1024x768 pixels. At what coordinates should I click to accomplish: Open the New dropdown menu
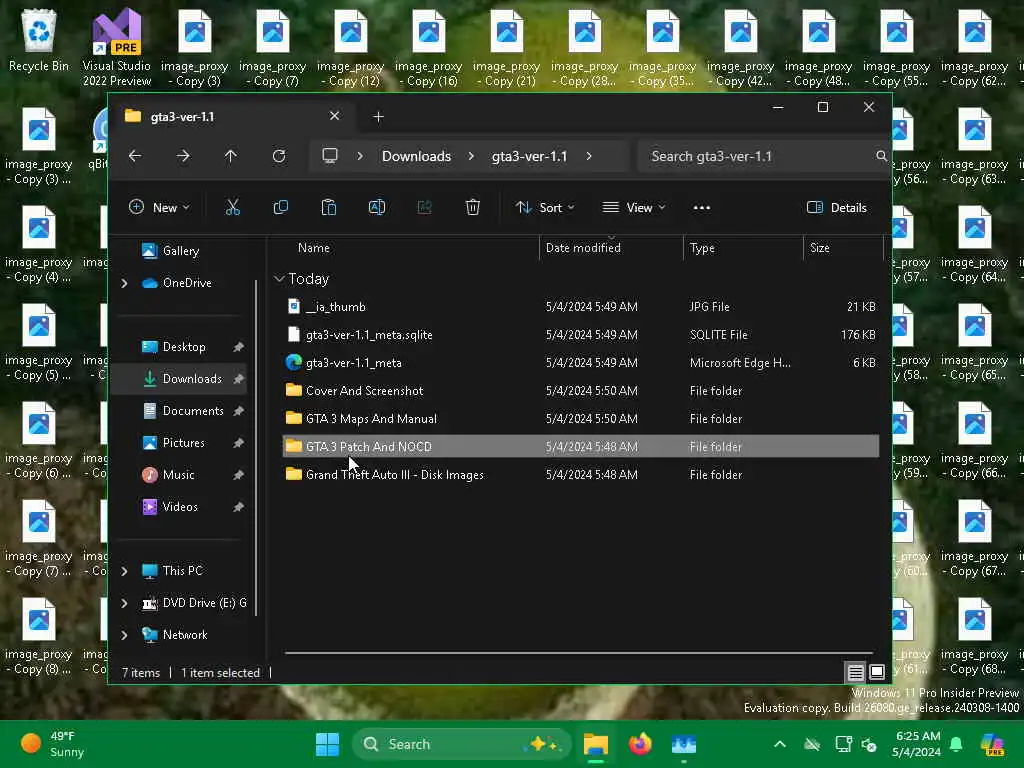pyautogui.click(x=159, y=208)
